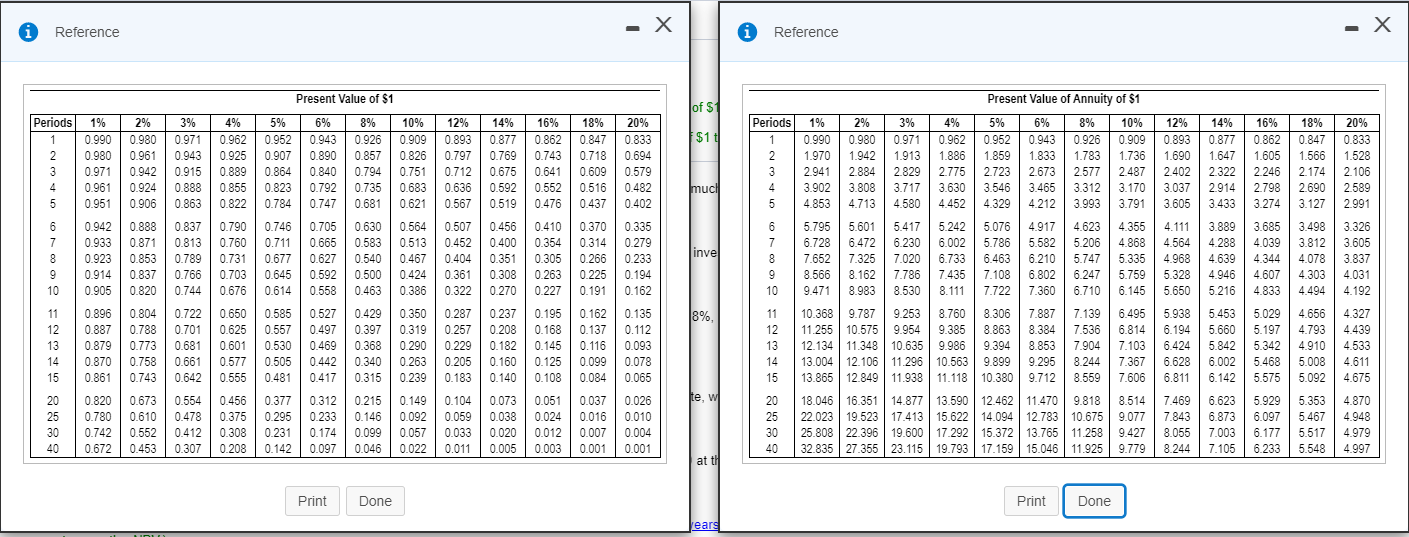Select 5.342, period 13 at 16%, Annuity table
The image size is (1409, 537).
tap(1266, 346)
